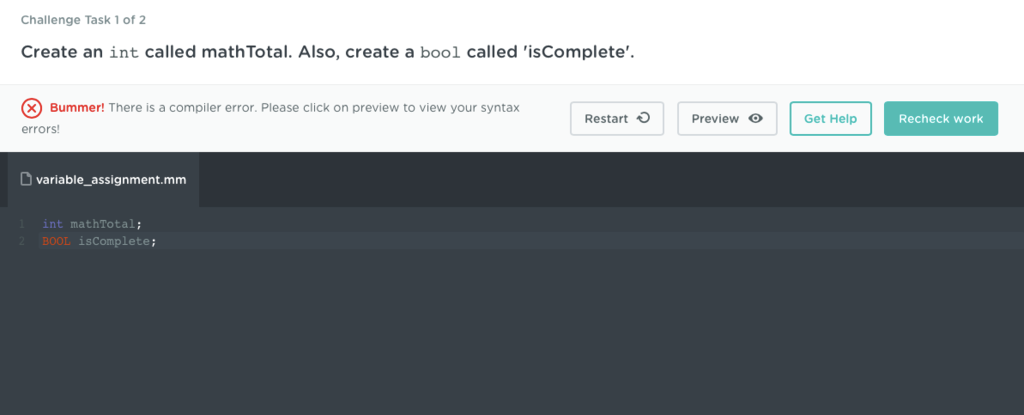
Task: Click line number 2 in the gutter
Action: coord(21,241)
